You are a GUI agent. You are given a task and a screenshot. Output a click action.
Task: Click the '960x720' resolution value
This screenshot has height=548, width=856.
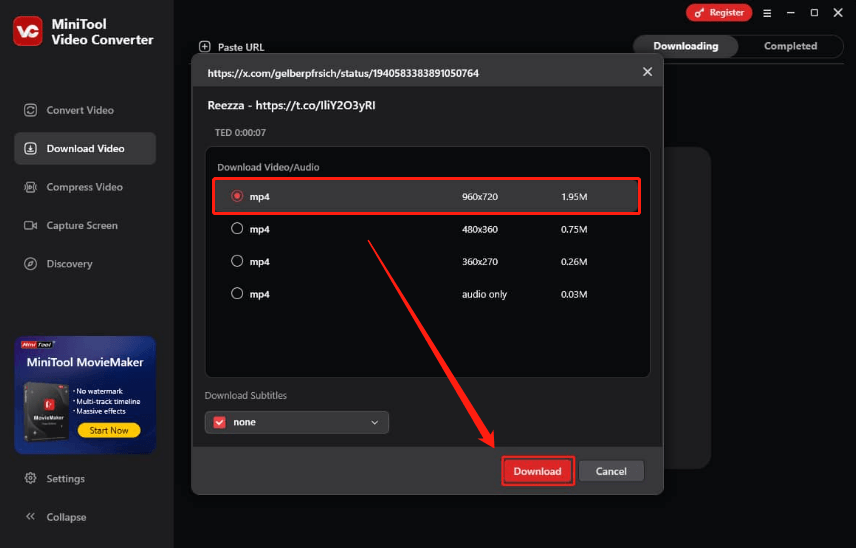click(480, 196)
